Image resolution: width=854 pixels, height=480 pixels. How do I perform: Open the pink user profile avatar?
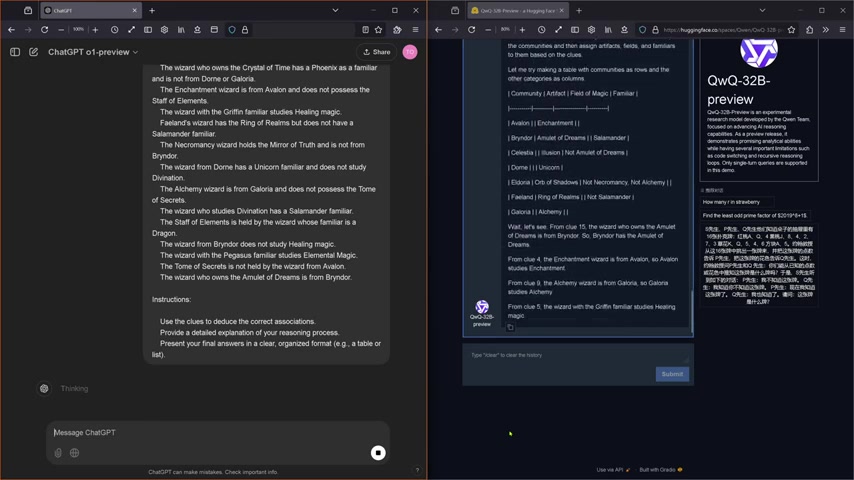410,52
